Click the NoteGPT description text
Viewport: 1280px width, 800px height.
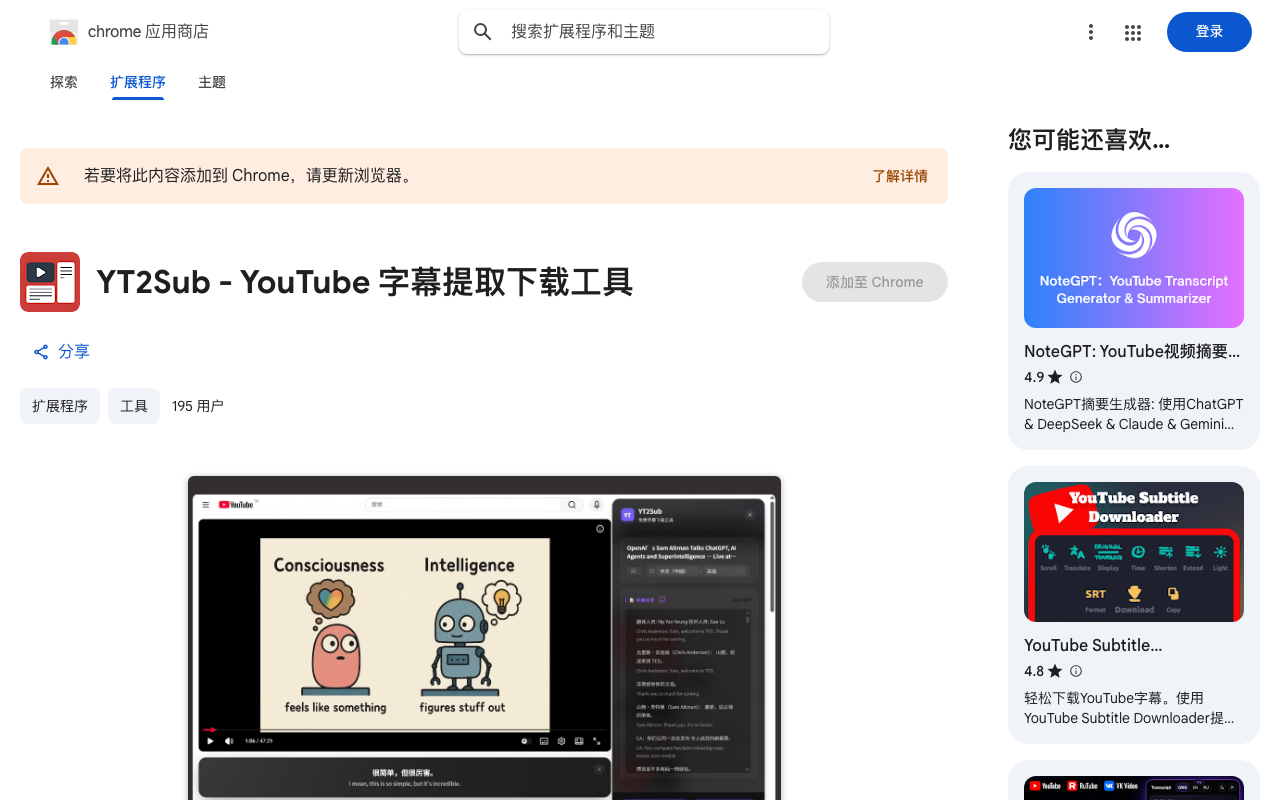1134,414
